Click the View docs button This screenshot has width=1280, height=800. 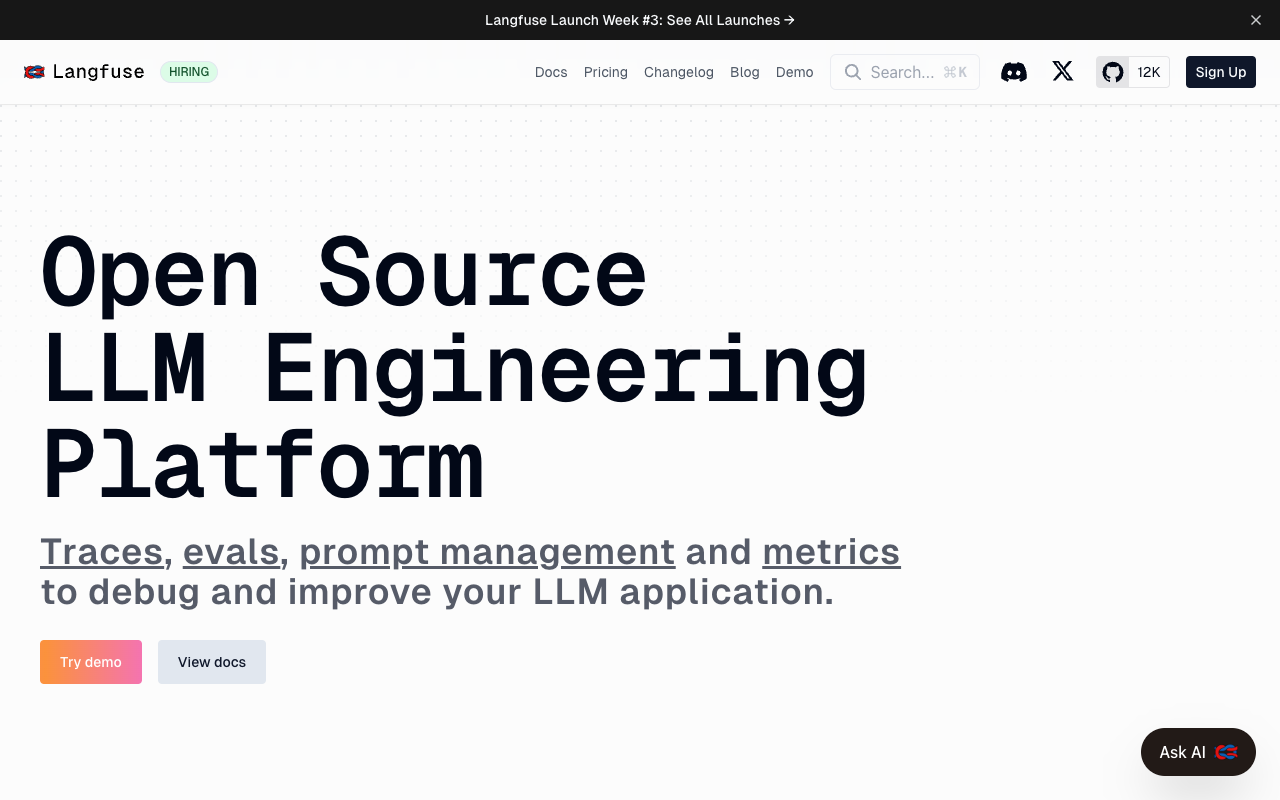tap(212, 662)
